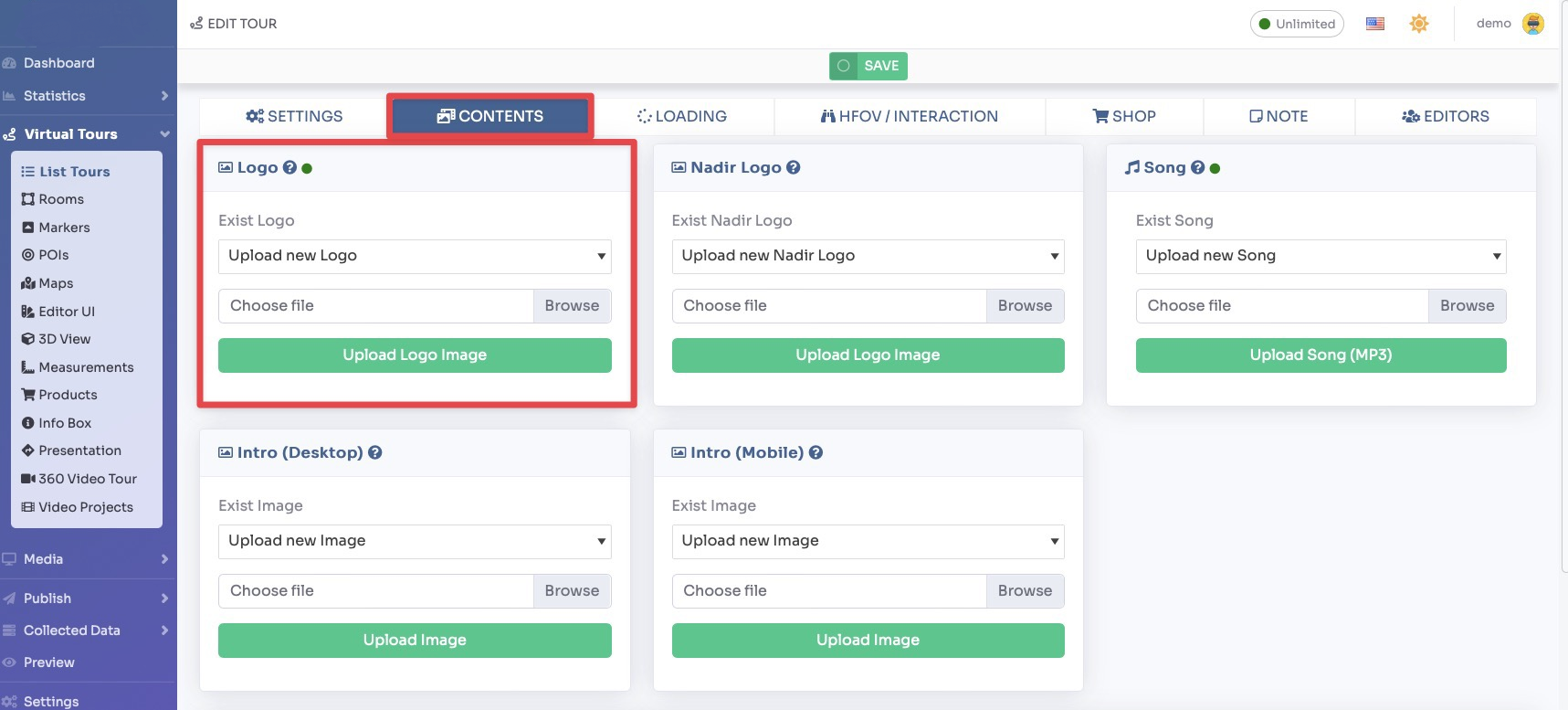Open Intro (Desktop) Exist Image dropdown

pyautogui.click(x=415, y=541)
